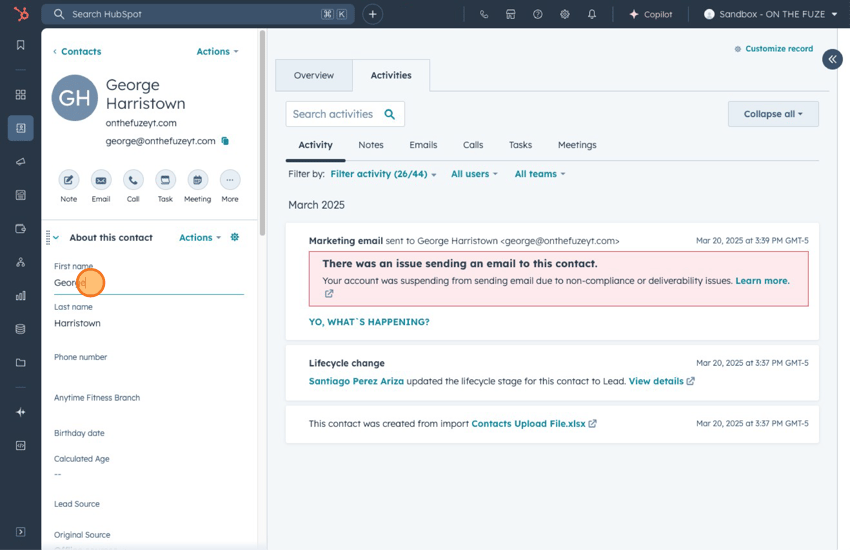
Task: Switch to the Emails sub-tab
Action: coord(423,145)
